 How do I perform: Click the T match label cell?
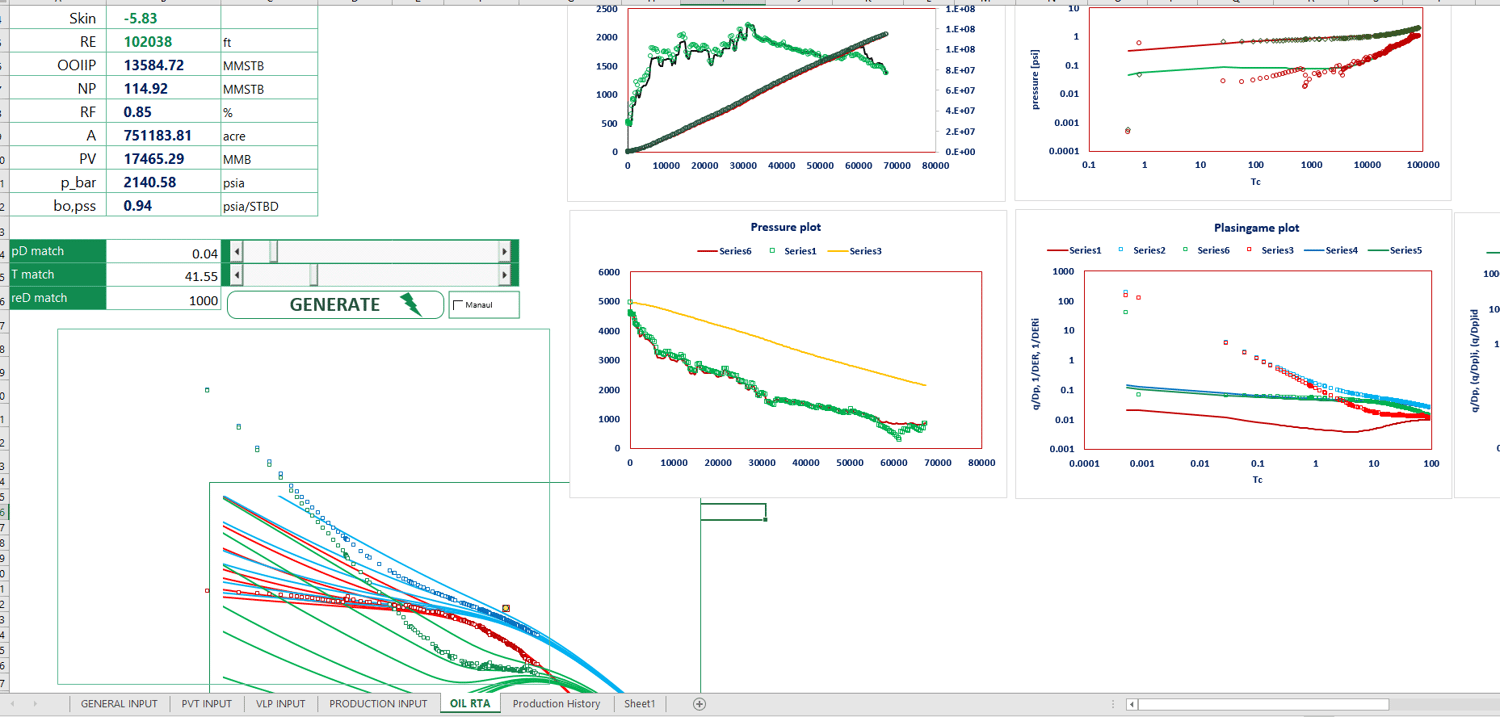tap(57, 275)
